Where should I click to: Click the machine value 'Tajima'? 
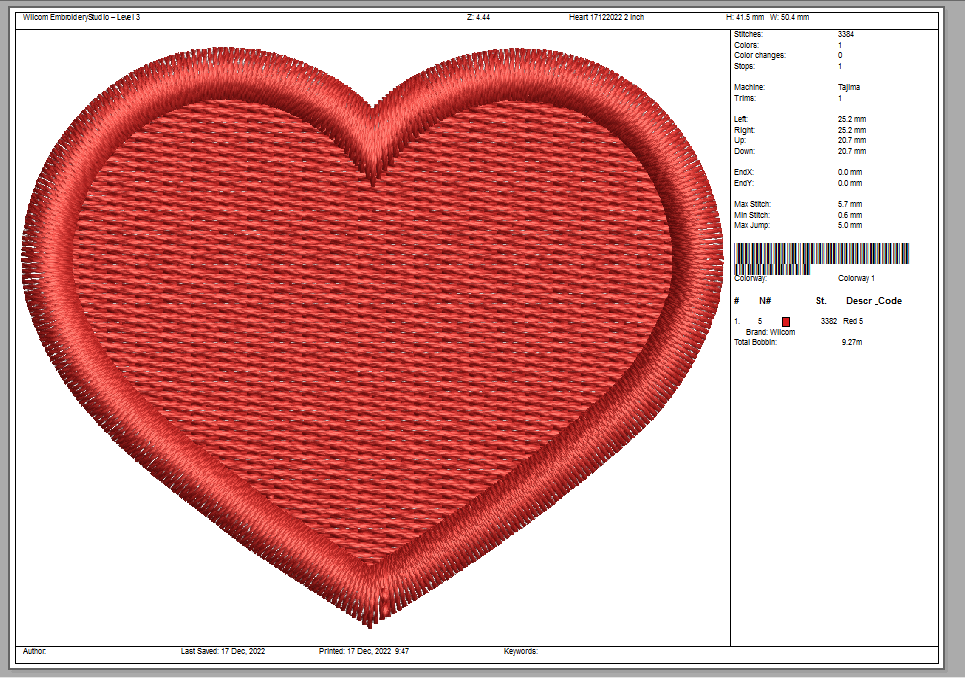pyautogui.click(x=849, y=87)
